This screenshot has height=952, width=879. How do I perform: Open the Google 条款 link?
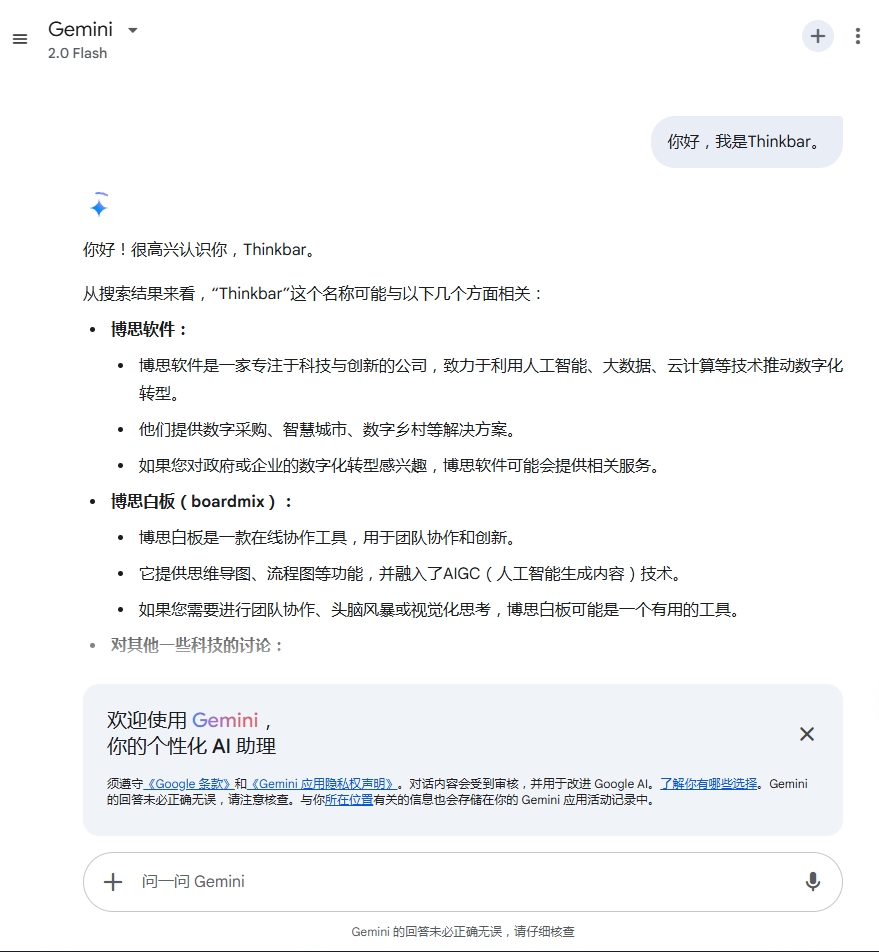click(189, 784)
